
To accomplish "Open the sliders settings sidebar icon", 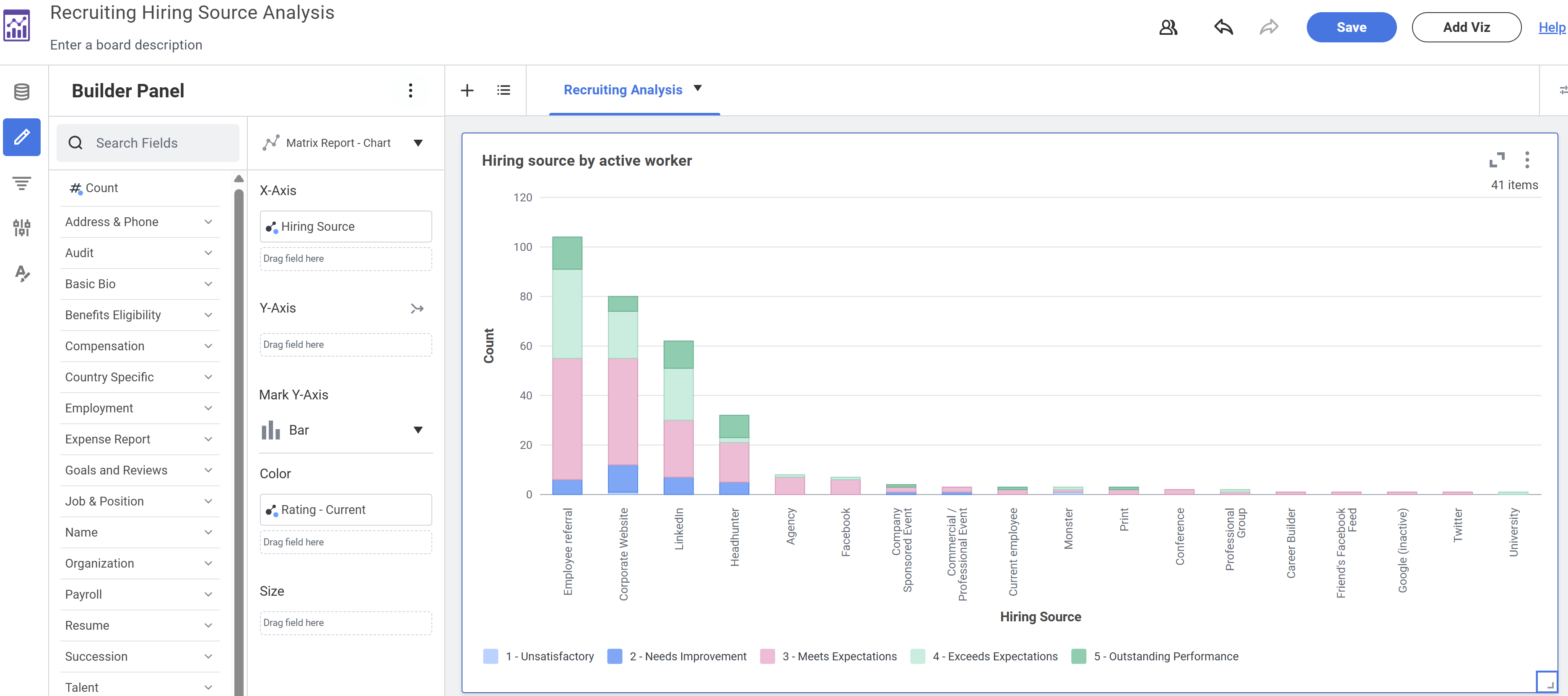I will pos(22,228).
